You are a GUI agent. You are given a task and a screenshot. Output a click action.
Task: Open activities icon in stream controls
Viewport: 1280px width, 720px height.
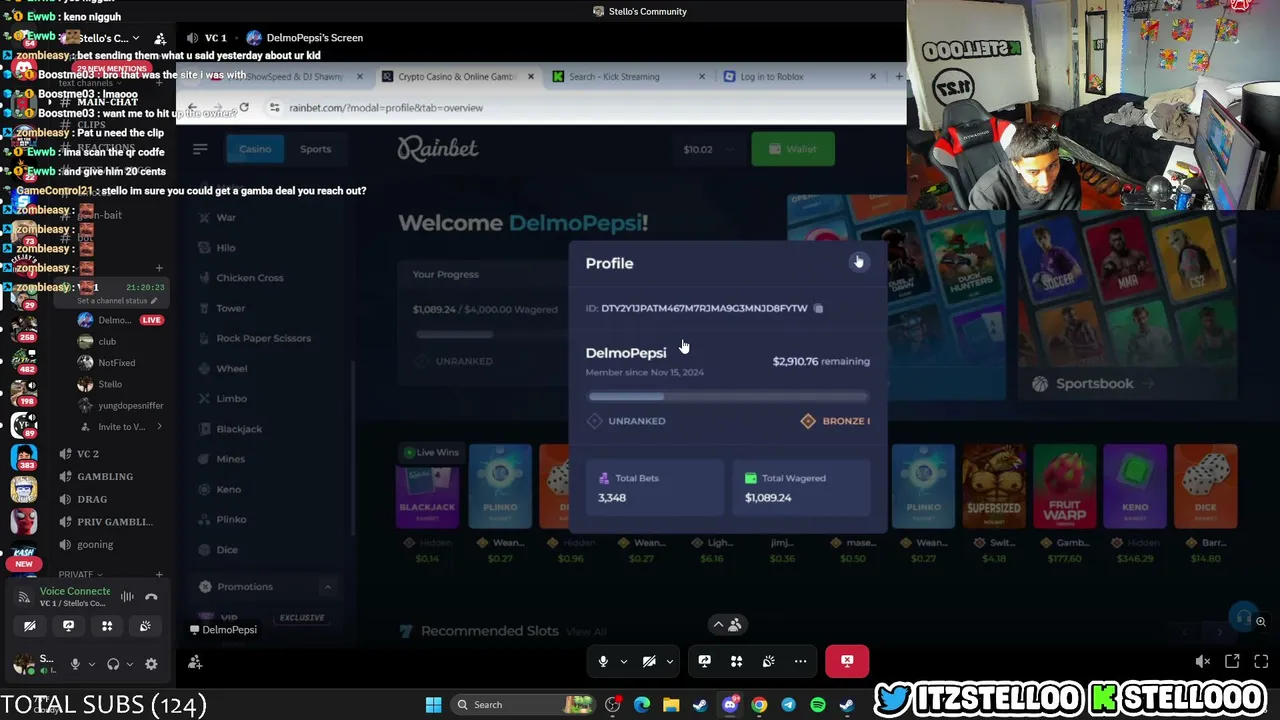click(736, 661)
